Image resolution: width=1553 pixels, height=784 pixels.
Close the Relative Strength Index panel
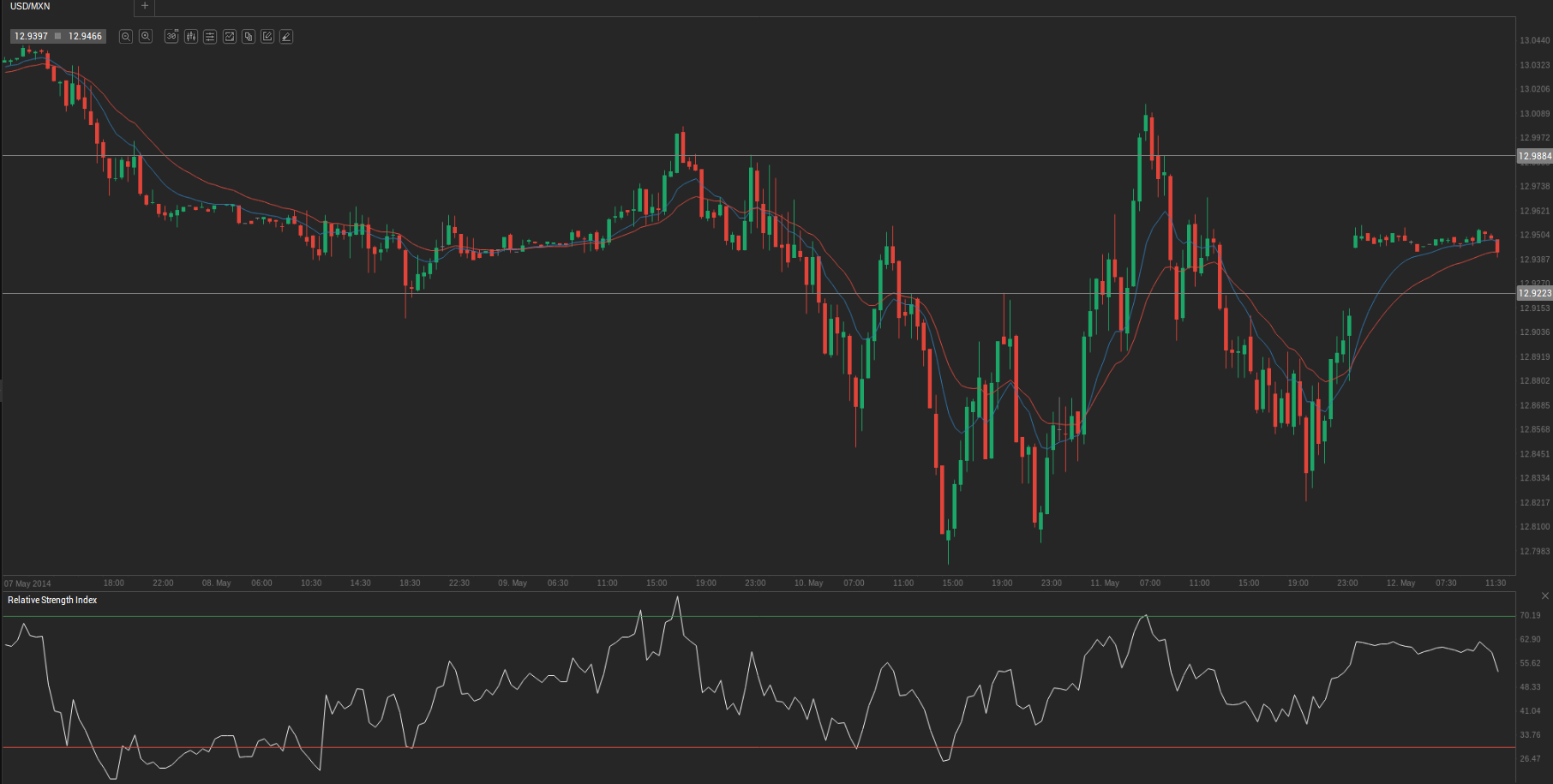pos(1545,596)
